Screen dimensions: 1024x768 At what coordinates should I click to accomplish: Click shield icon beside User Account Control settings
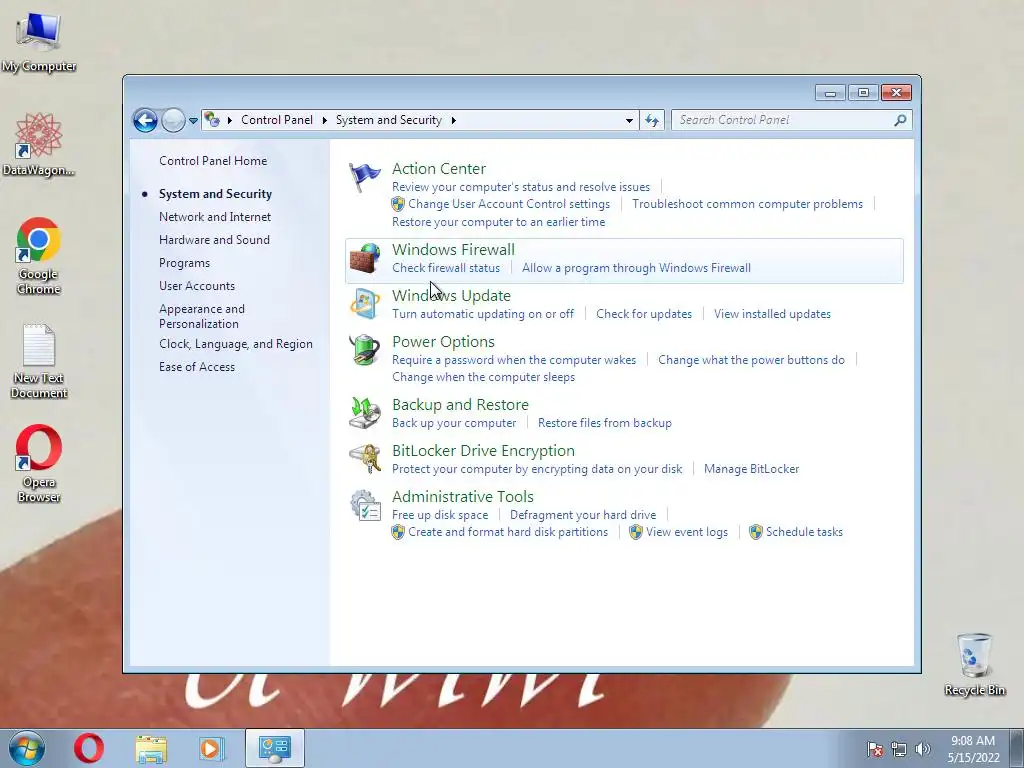pos(398,204)
